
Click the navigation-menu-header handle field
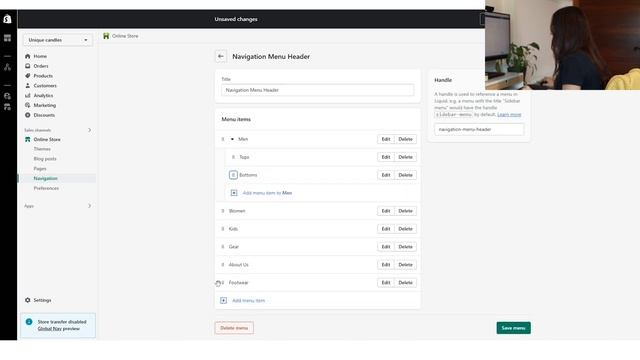tap(479, 129)
